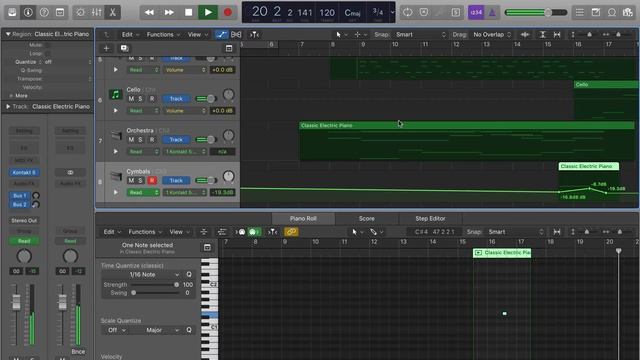The width and height of the screenshot is (640, 360).
Task: Switch to the Piano Roll tab
Action: pyautogui.click(x=303, y=219)
